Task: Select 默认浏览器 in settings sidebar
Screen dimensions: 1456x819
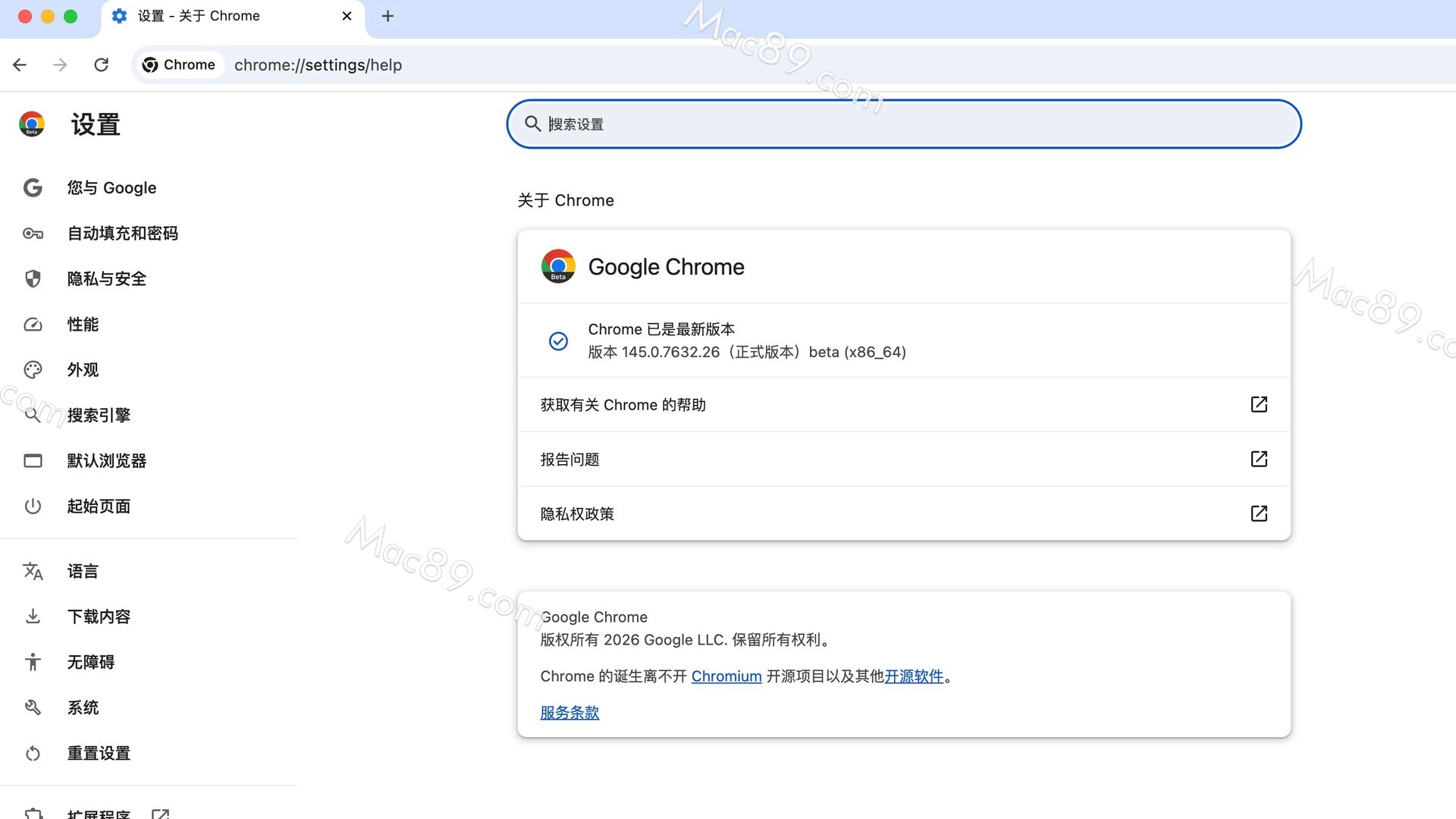Action: [x=106, y=461]
